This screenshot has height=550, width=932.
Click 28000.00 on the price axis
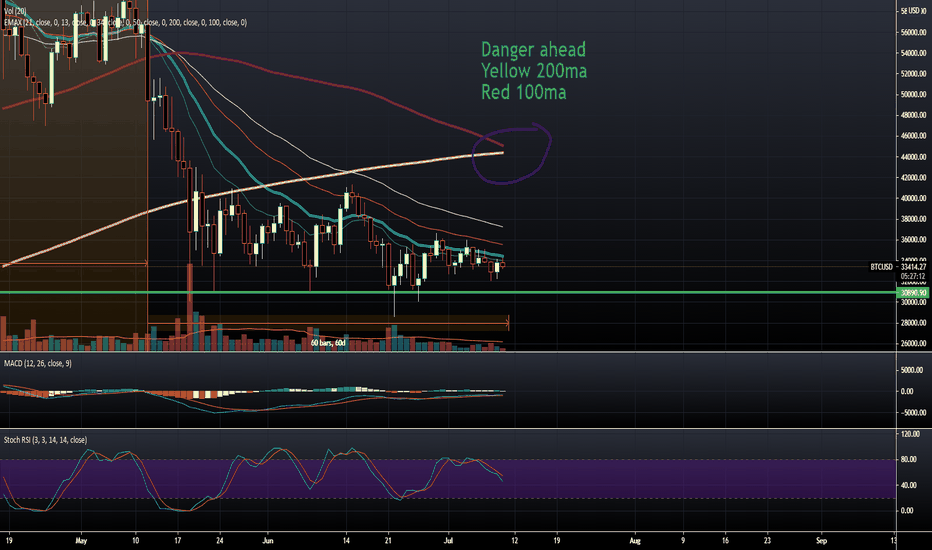pos(913,323)
